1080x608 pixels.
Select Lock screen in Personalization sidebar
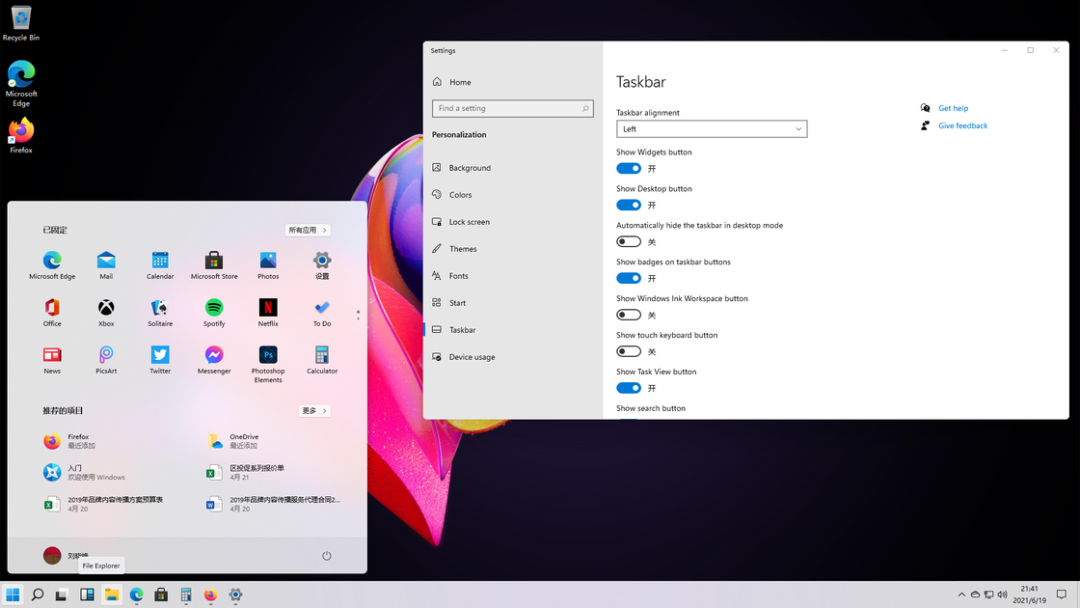[469, 222]
